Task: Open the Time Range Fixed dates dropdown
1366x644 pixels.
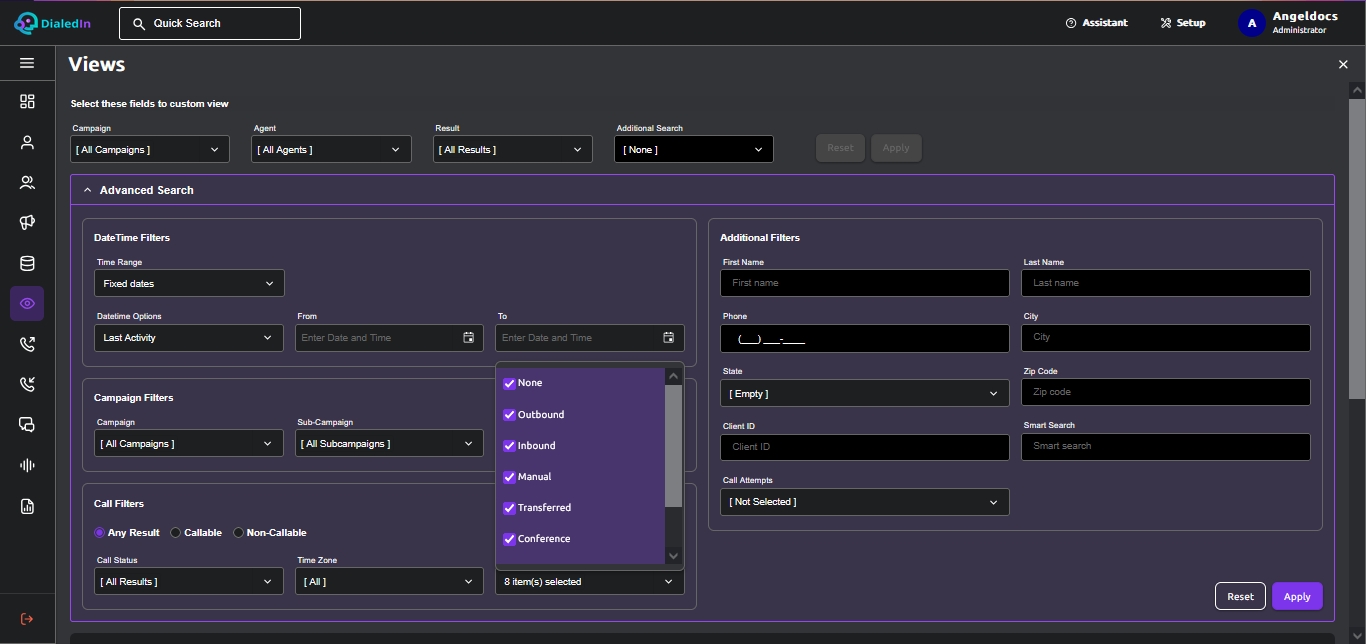Action: coord(189,283)
